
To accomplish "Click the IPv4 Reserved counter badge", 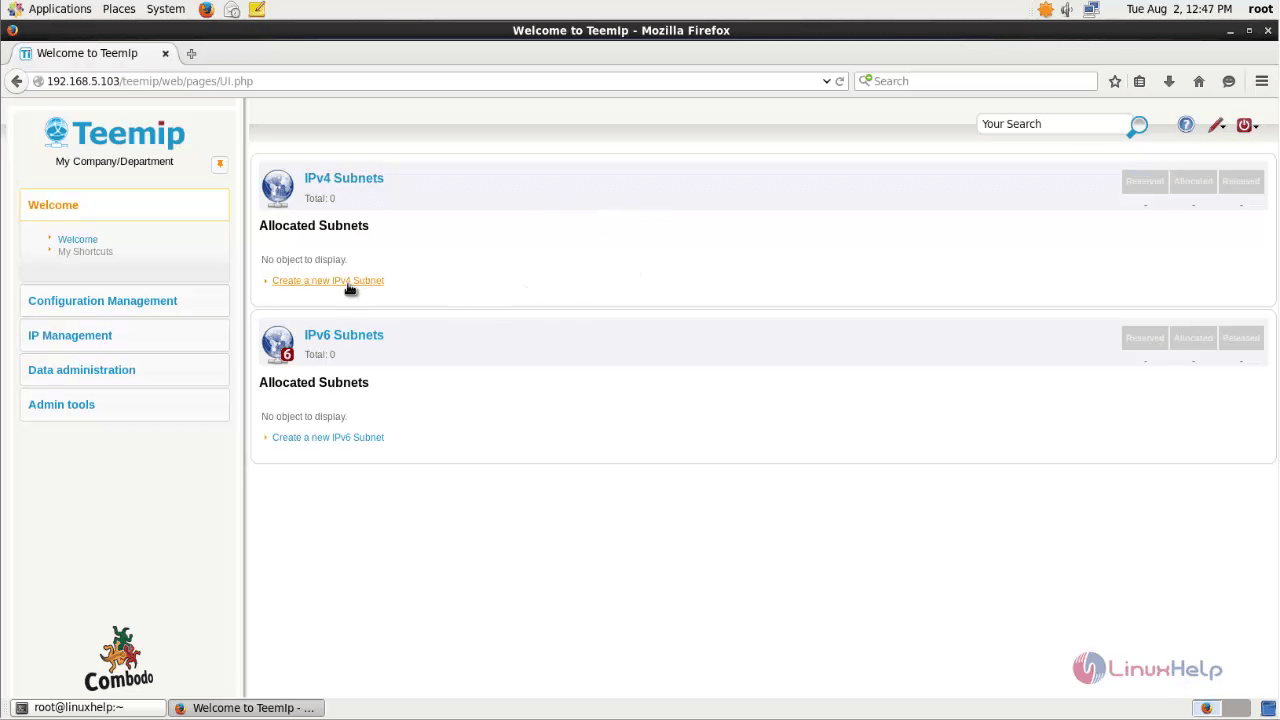I will click(x=1145, y=181).
